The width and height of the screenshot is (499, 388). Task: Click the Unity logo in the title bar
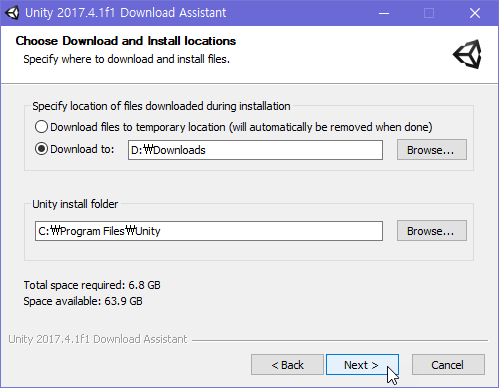tap(12, 13)
